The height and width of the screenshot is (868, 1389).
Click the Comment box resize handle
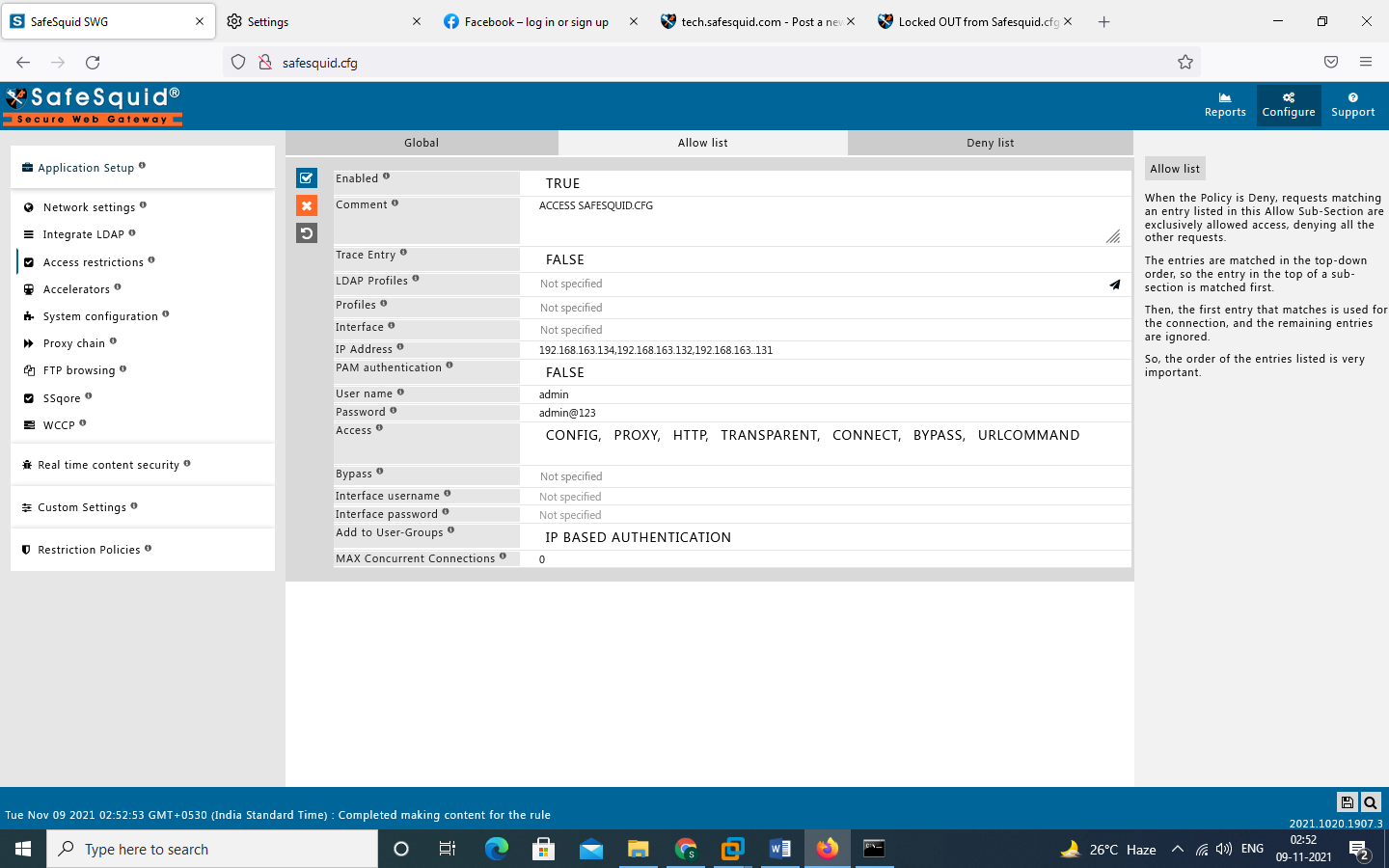tap(1113, 236)
